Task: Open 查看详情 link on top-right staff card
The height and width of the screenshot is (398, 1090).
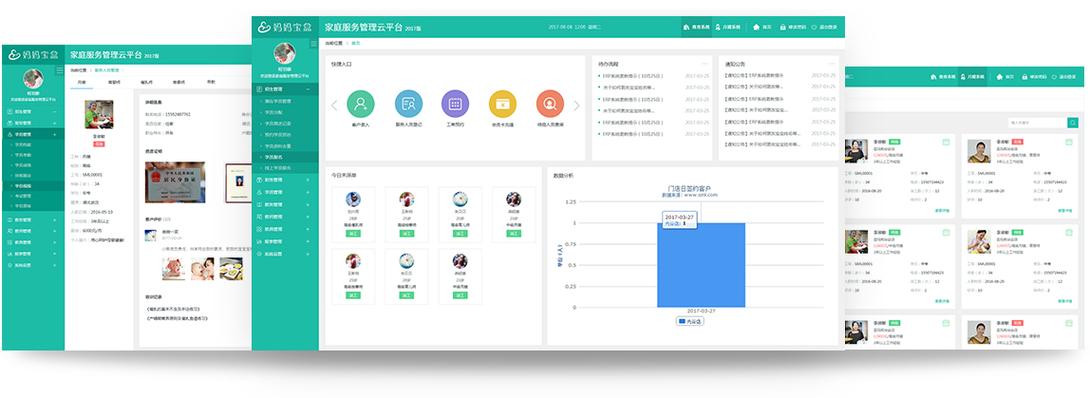Action: tap(1064, 210)
